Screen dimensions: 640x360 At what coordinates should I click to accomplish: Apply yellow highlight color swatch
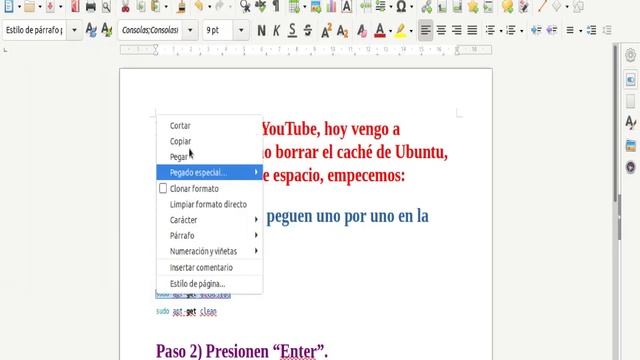(x=400, y=30)
